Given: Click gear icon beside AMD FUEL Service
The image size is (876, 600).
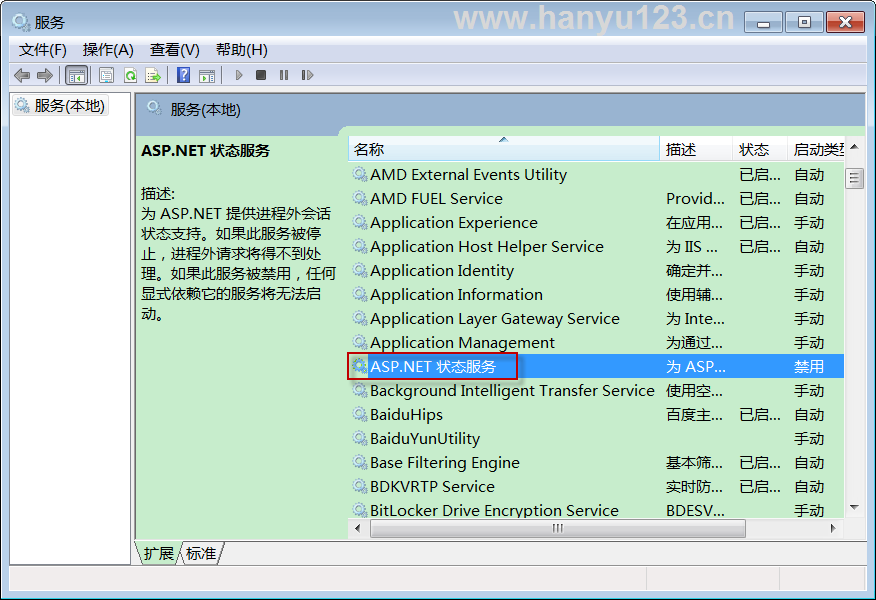Looking at the screenshot, I should click(x=360, y=198).
